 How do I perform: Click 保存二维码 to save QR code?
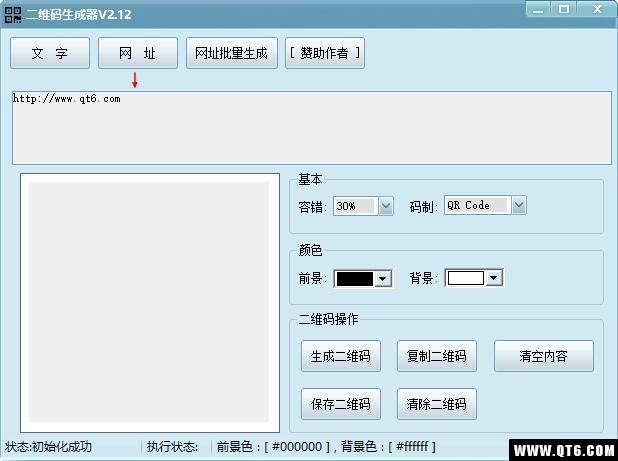pos(341,404)
